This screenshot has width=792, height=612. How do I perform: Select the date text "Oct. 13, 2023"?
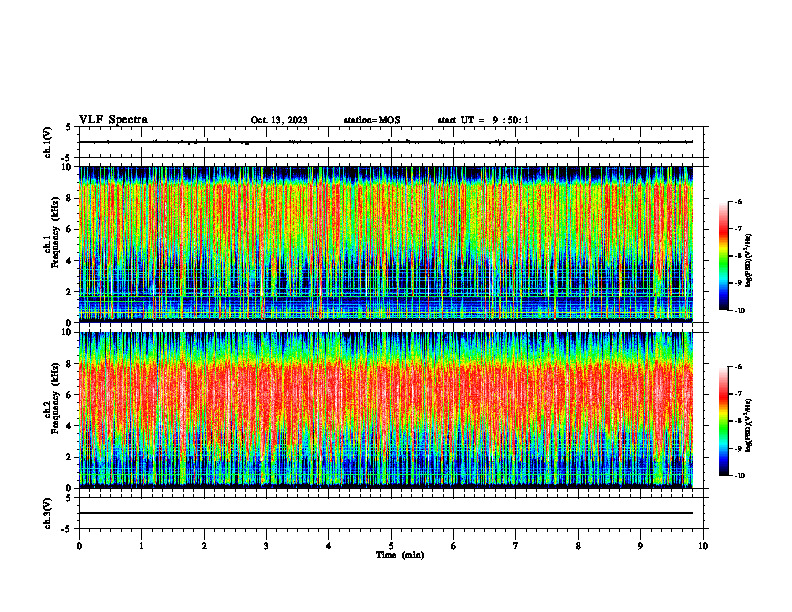tap(279, 120)
